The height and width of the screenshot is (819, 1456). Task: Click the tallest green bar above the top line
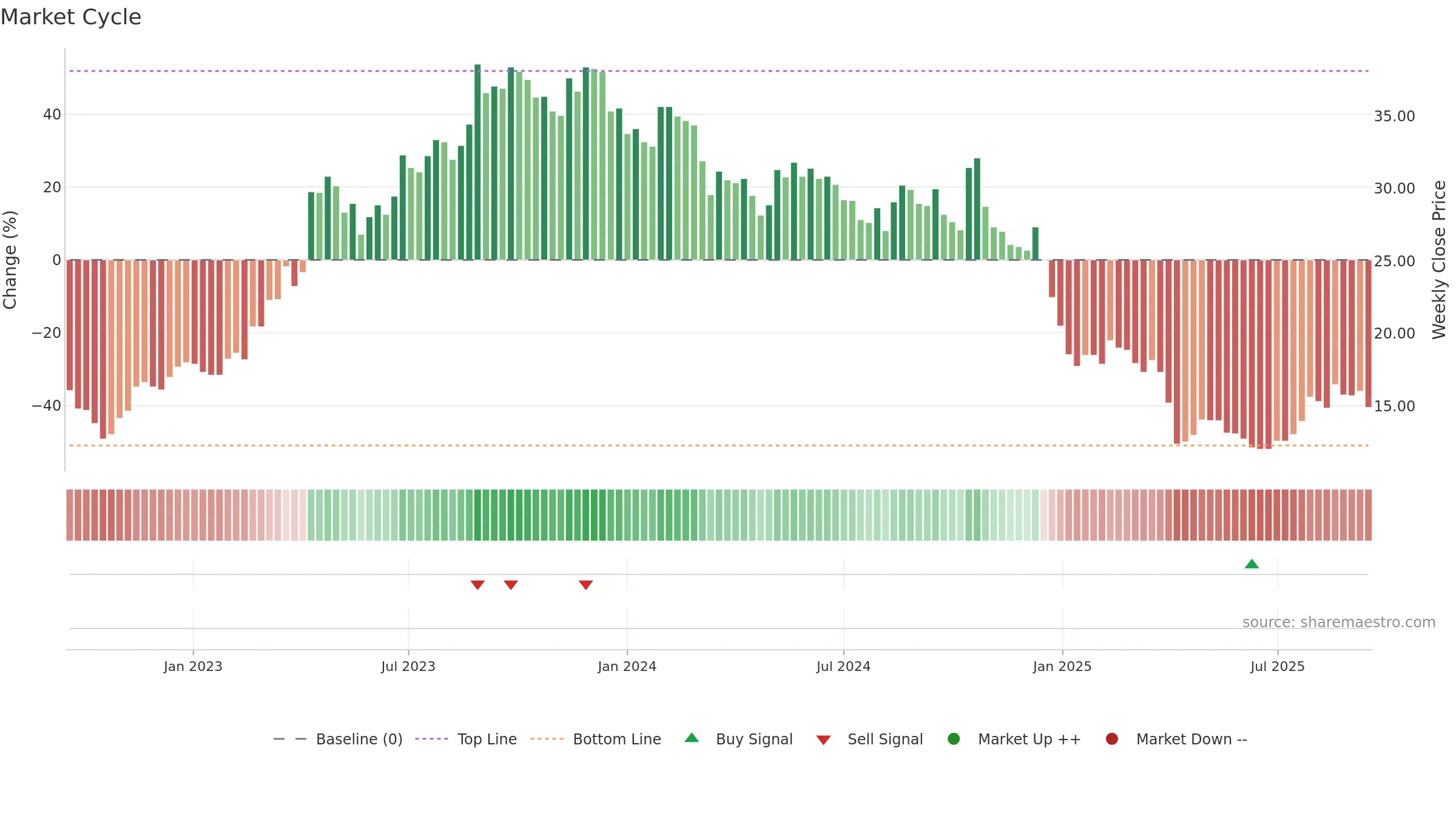tap(477, 162)
